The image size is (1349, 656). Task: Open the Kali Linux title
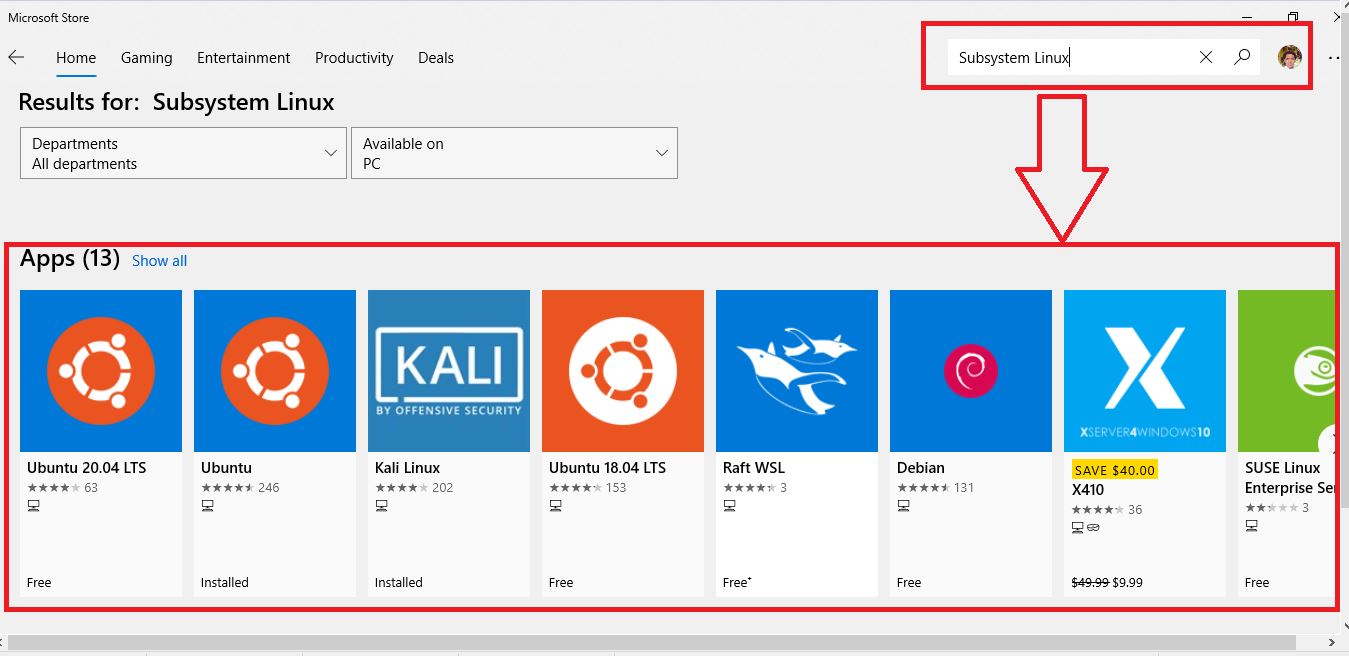tap(408, 468)
